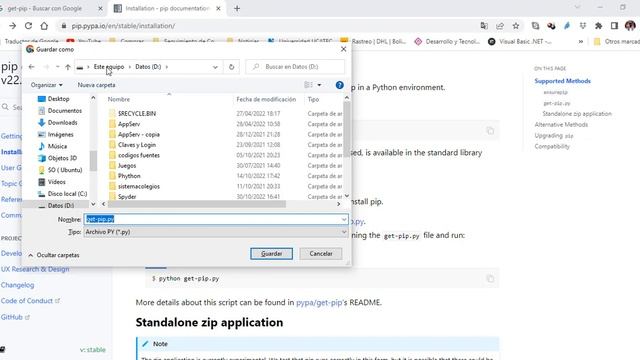This screenshot has width=640, height=360.
Task: Copy the python get-pip.py command
Action: point(490,279)
